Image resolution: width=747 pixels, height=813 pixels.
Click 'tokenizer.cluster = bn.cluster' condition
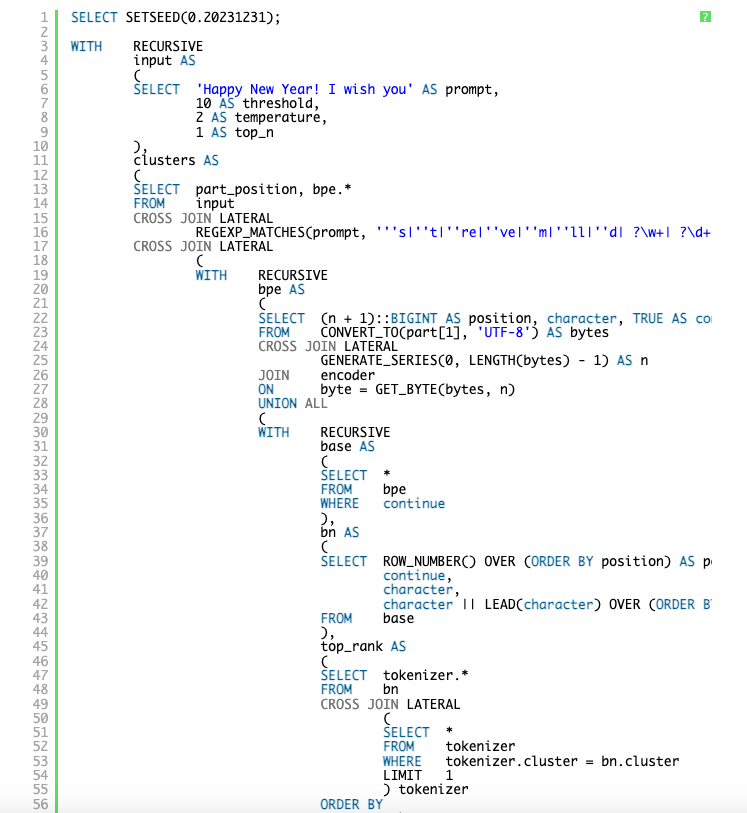pos(562,761)
